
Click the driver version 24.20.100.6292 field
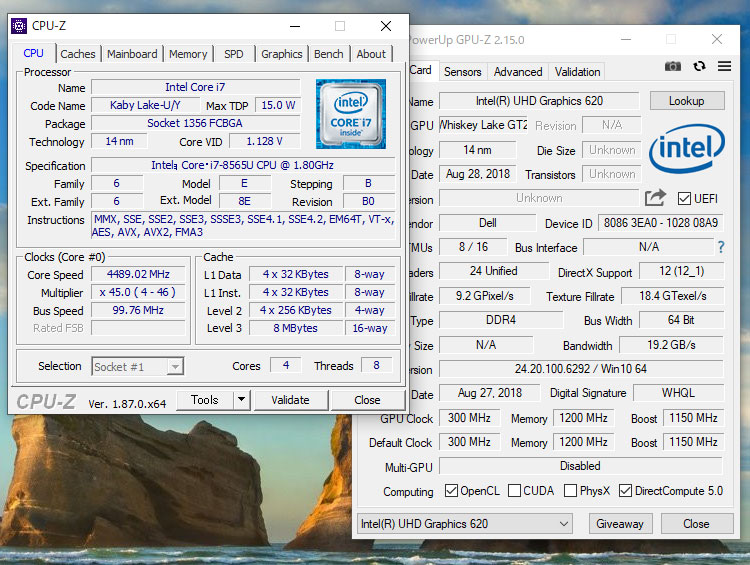click(581, 369)
